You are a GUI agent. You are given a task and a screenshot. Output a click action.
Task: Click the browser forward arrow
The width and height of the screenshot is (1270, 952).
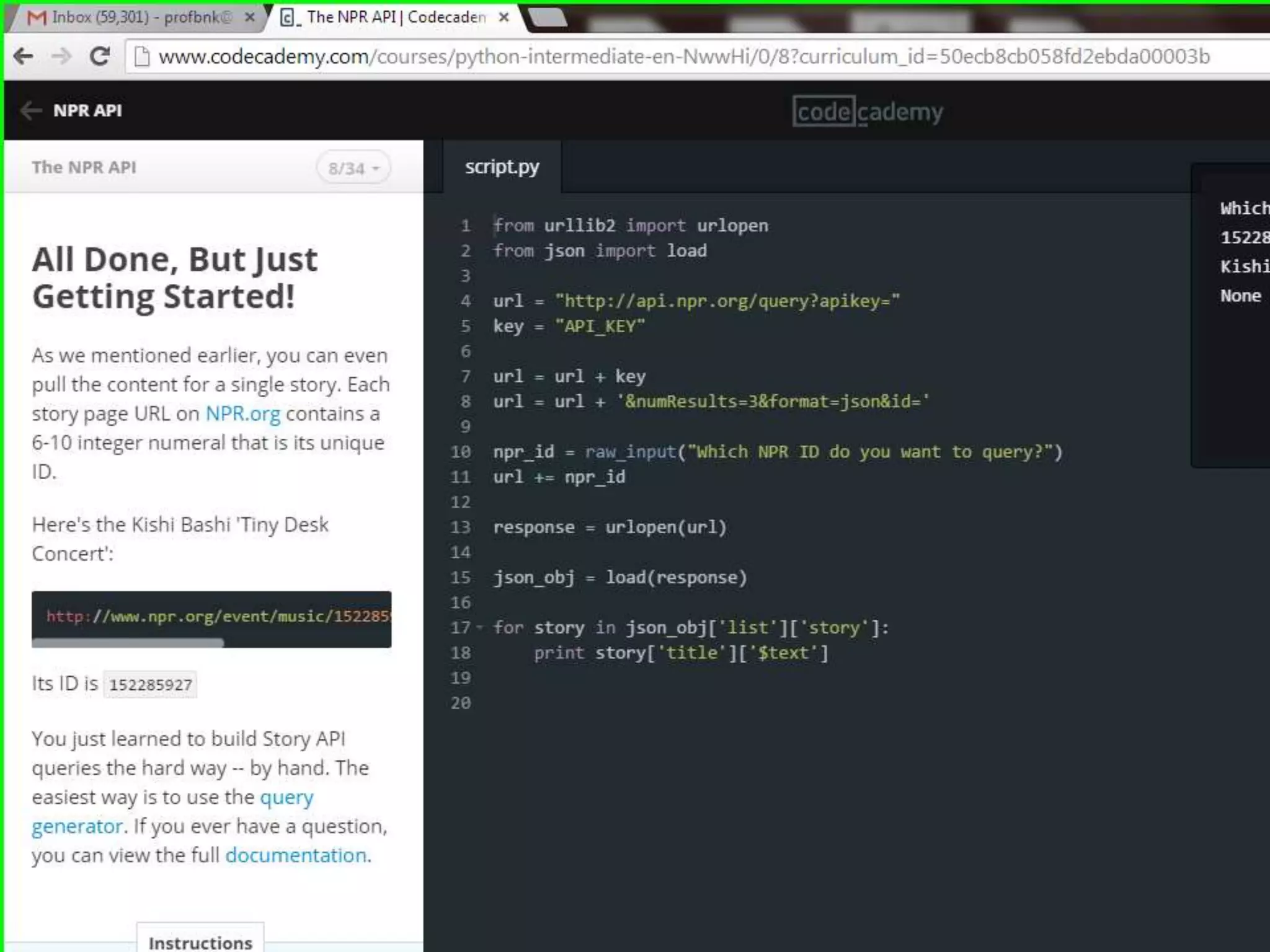(x=61, y=56)
